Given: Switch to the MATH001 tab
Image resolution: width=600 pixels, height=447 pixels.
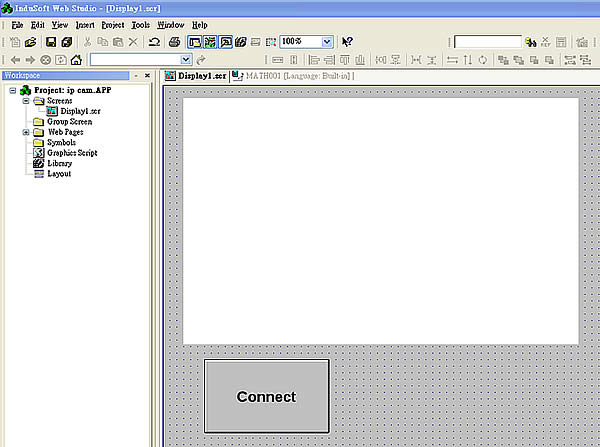Looking at the screenshot, I should [296, 76].
